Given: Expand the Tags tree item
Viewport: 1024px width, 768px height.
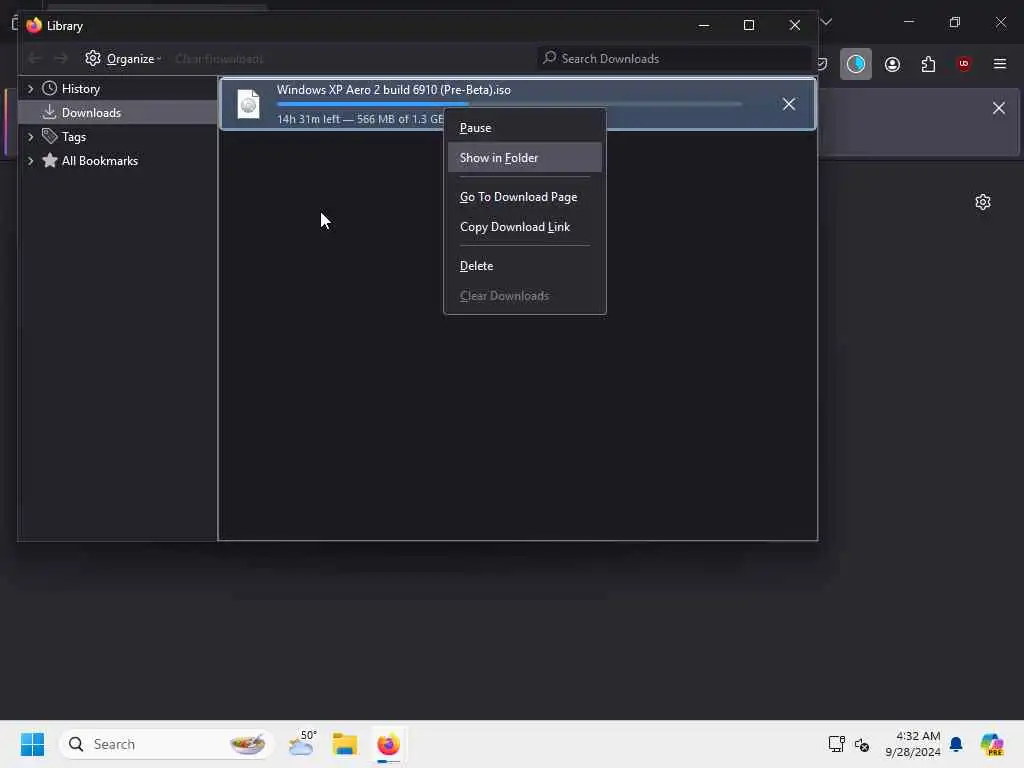Looking at the screenshot, I should 30,136.
